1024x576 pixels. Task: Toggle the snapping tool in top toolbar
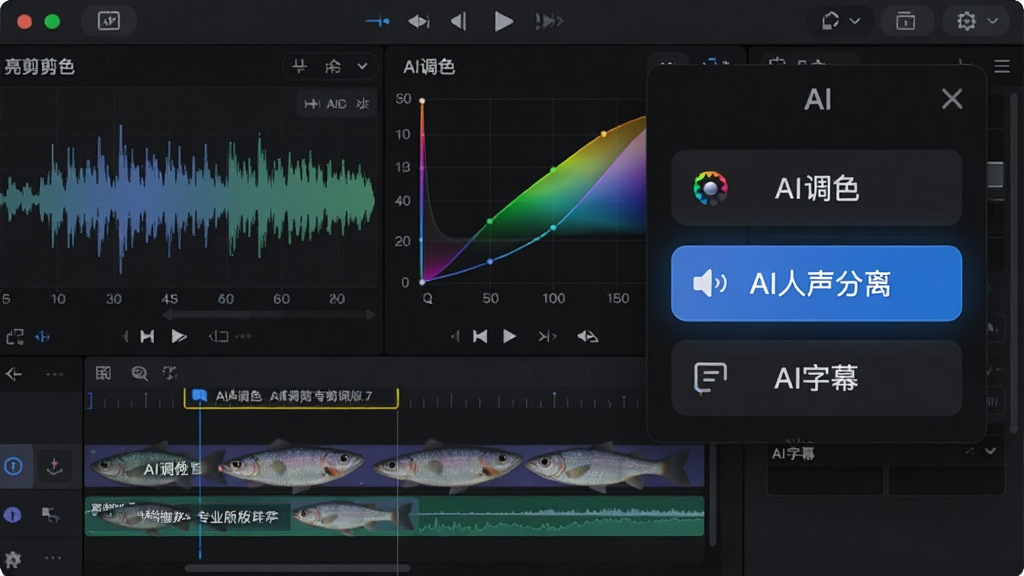(377, 22)
